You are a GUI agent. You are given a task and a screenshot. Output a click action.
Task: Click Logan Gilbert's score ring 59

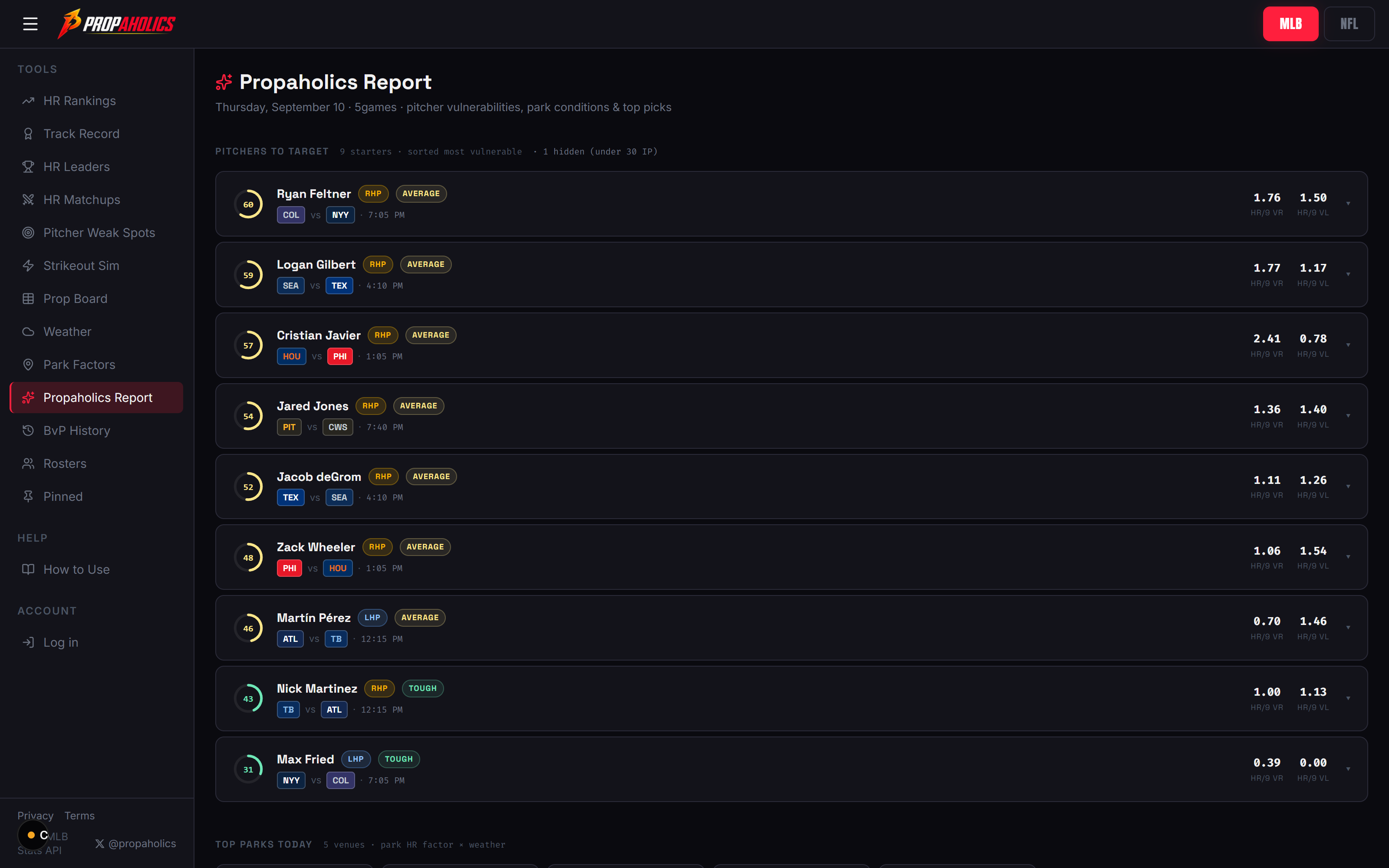pos(248,275)
